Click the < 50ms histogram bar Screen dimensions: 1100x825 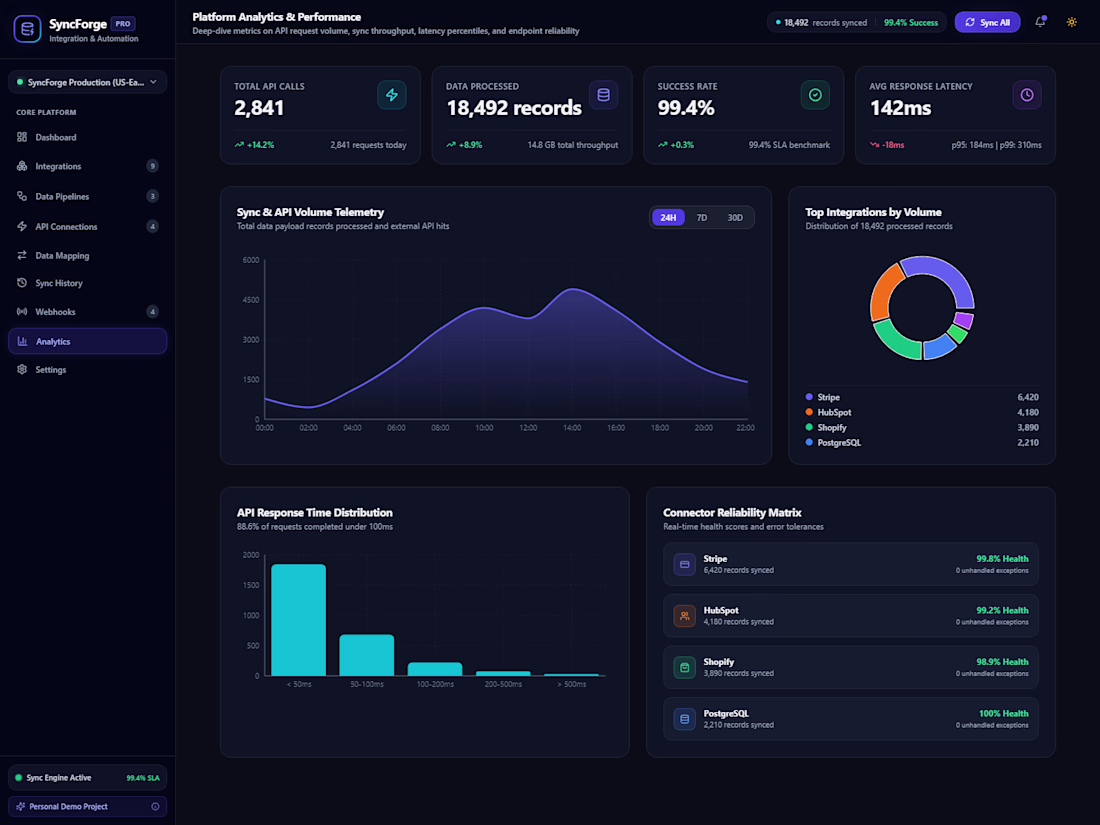click(299, 620)
